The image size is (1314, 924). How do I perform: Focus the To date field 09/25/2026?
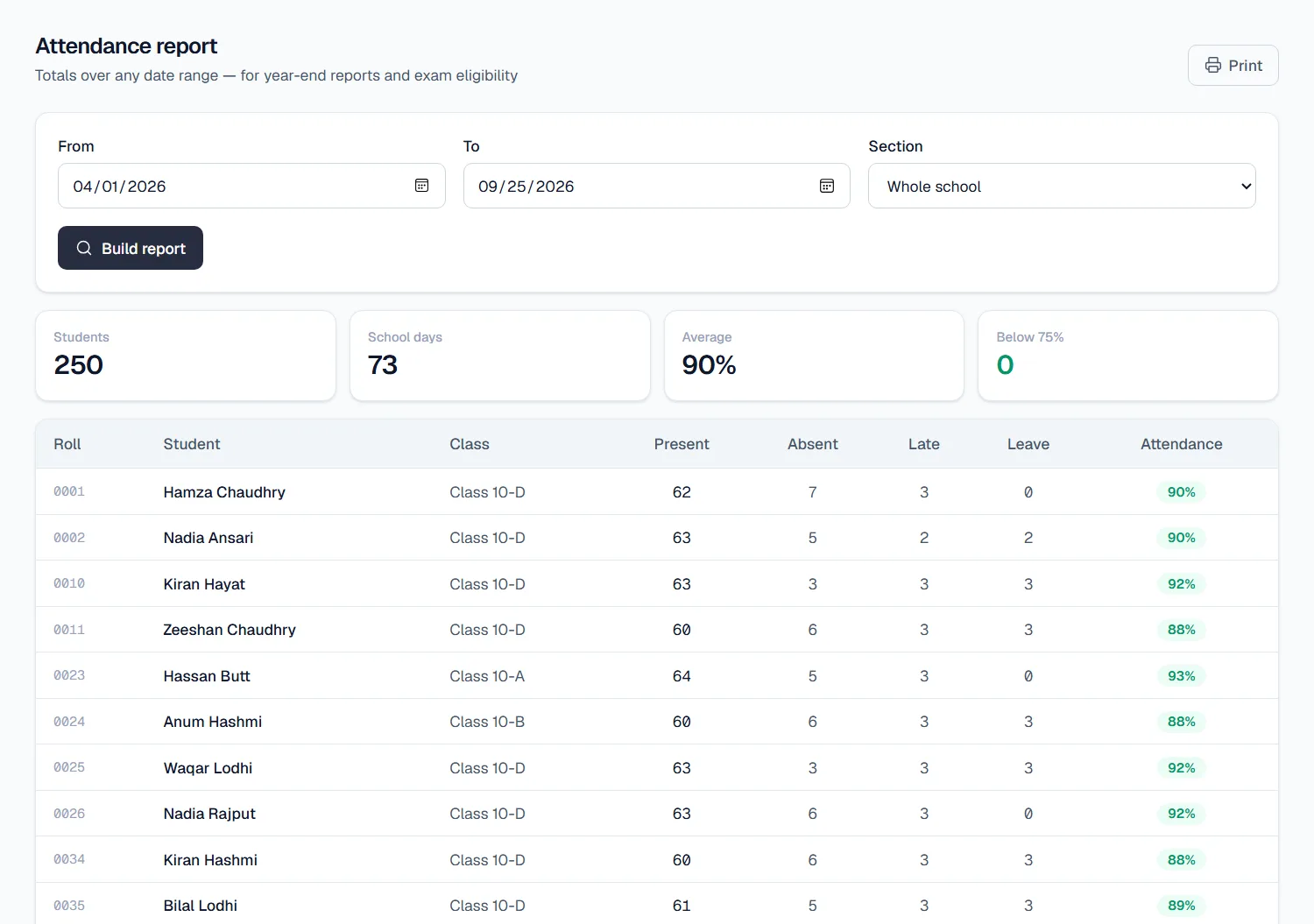[656, 186]
